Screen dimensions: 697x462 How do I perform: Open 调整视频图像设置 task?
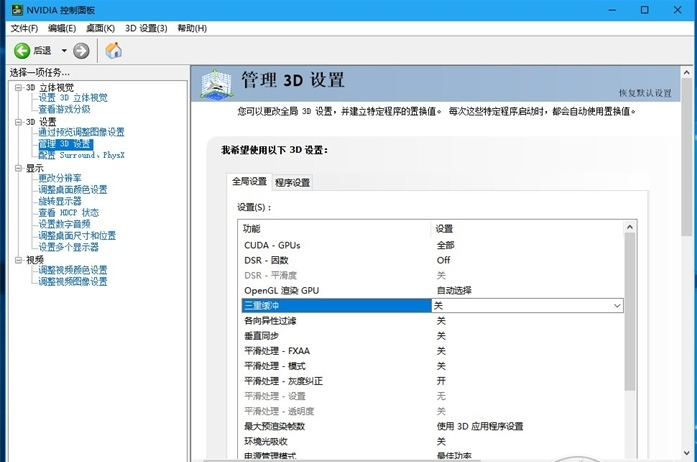tap(73, 281)
